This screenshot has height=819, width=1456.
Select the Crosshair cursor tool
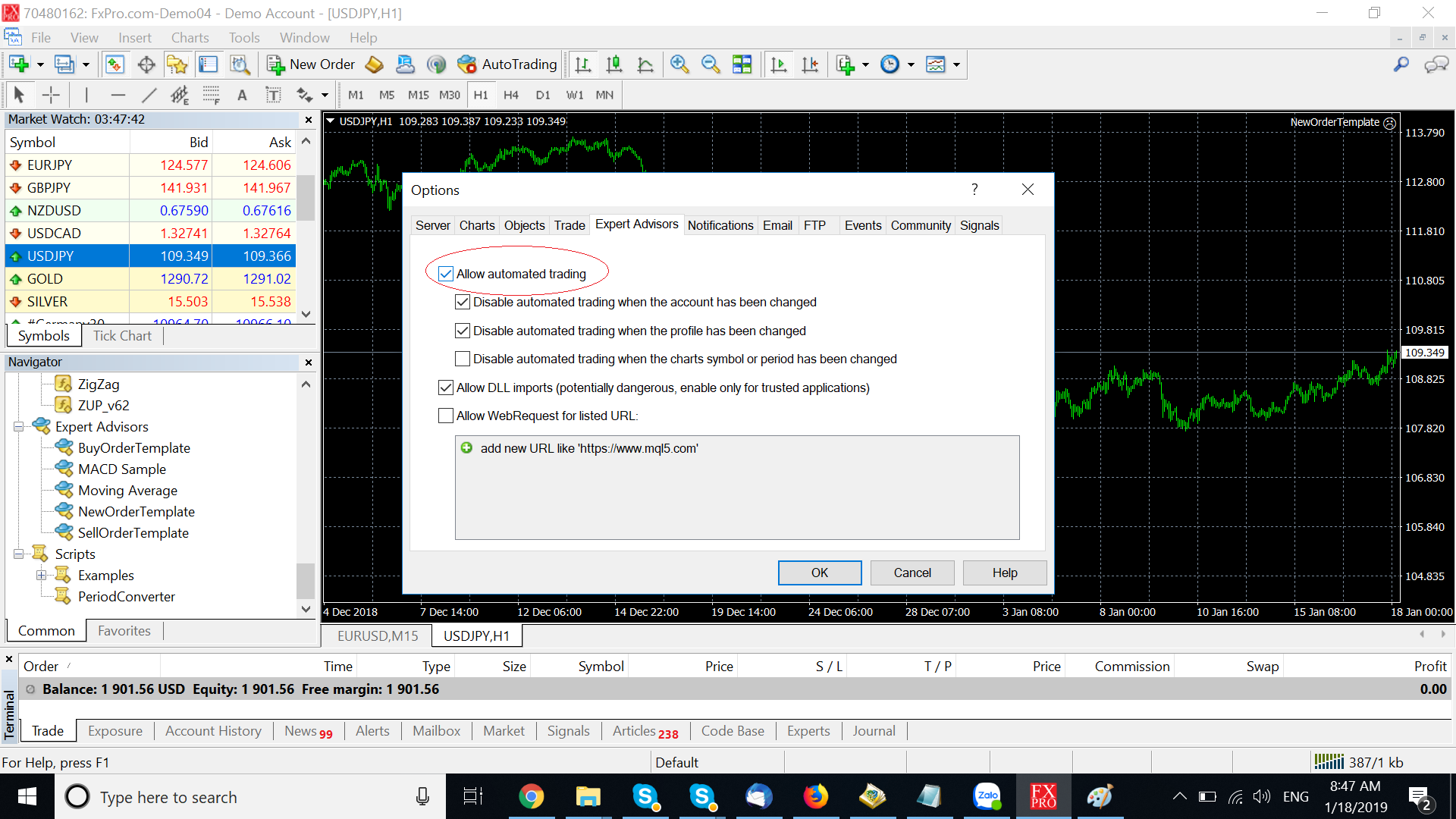[51, 95]
